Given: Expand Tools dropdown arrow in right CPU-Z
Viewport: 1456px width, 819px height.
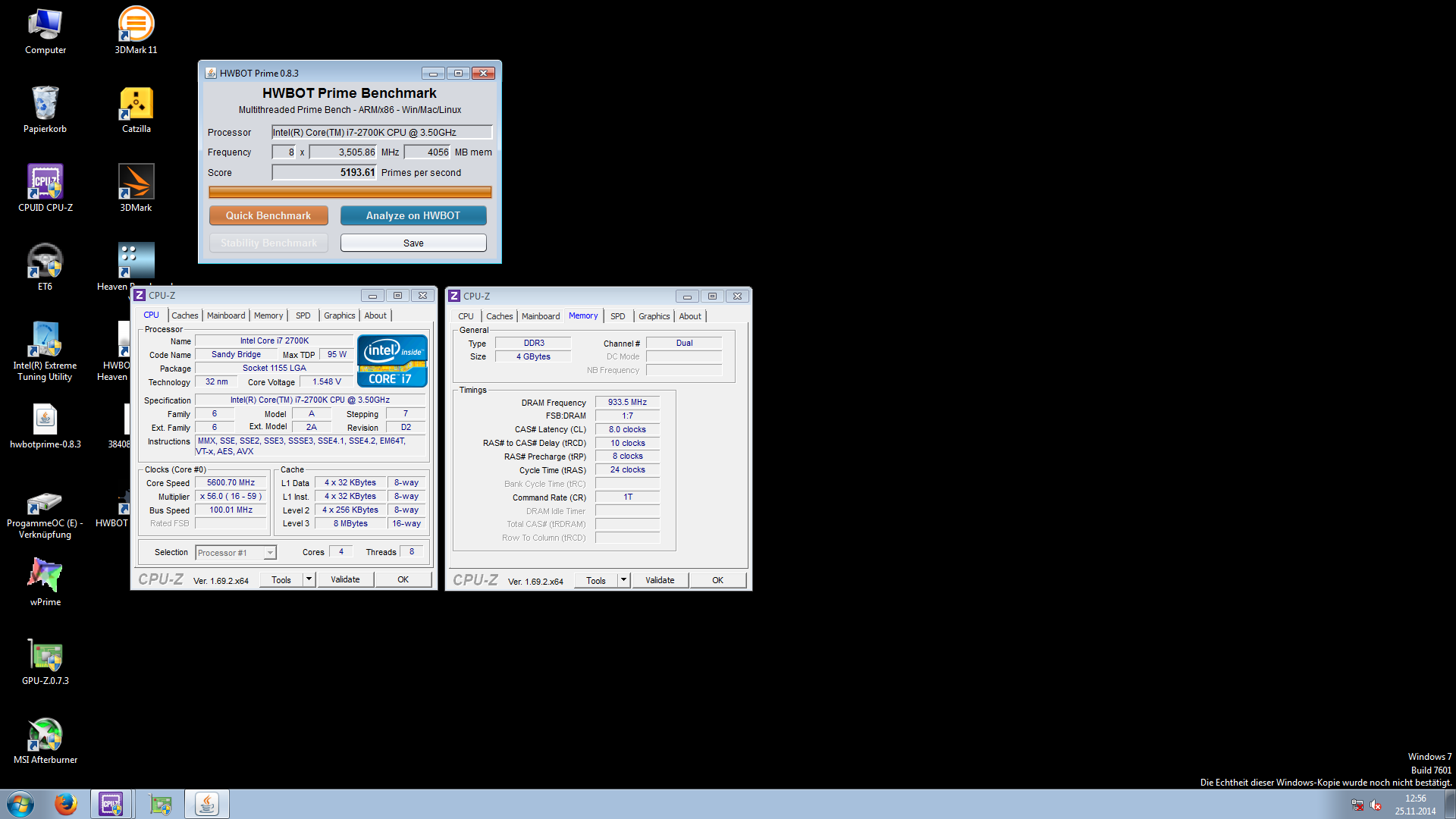Looking at the screenshot, I should coord(623,580).
